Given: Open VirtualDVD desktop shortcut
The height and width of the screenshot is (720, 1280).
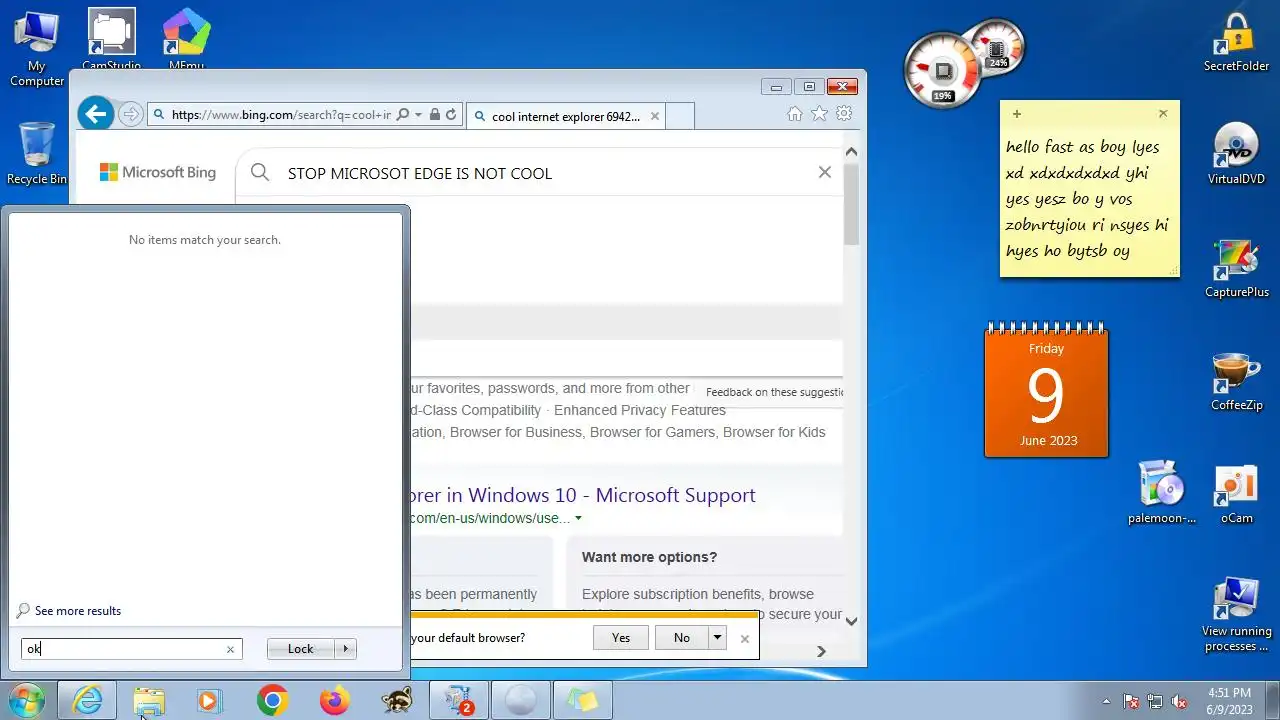Looking at the screenshot, I should (x=1237, y=154).
